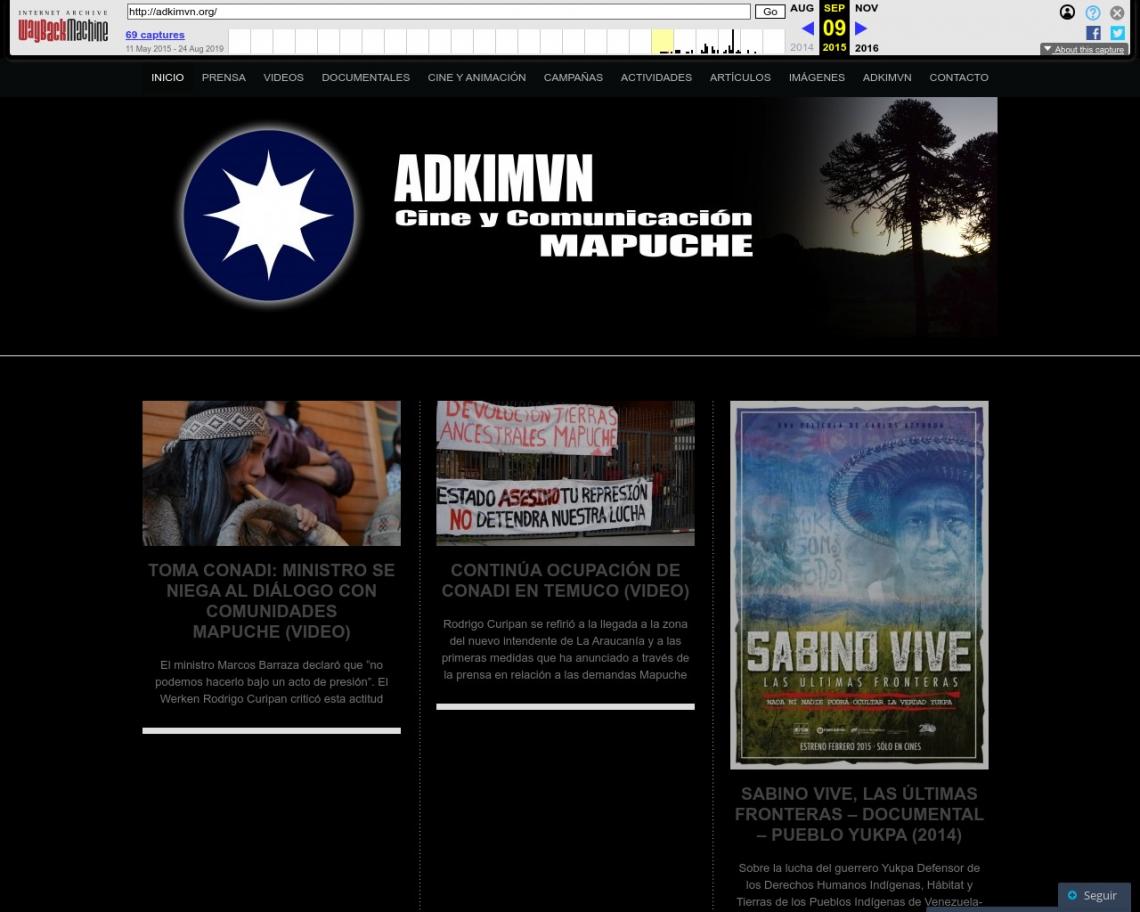This screenshot has width=1140, height=912.
Task: Open article CONTINÚA OCUPACIÓN DE CONADI EN TEMUCO
Action: tap(565, 580)
